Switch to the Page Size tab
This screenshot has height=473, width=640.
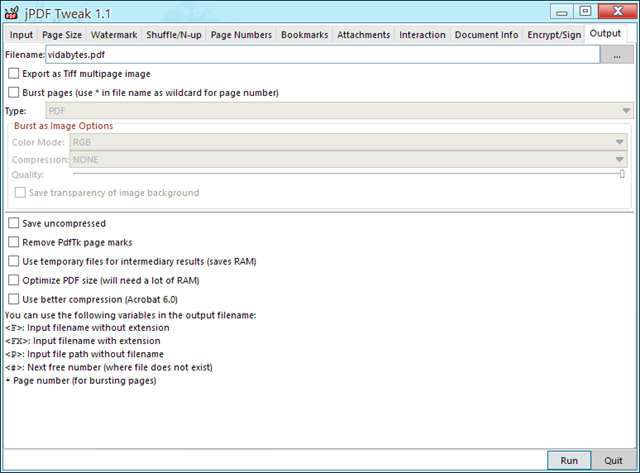(x=62, y=35)
